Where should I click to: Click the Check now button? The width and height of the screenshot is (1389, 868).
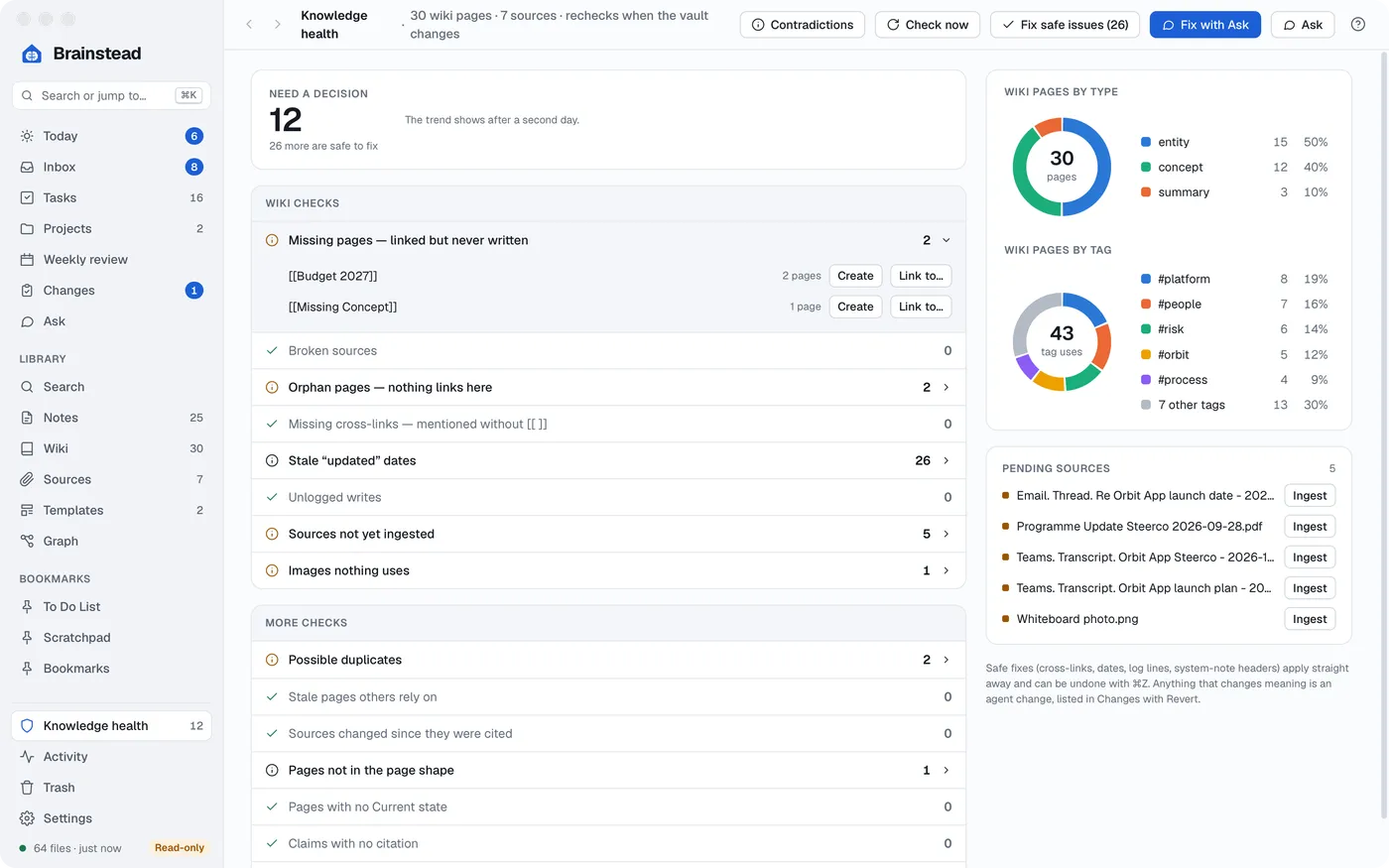pyautogui.click(x=928, y=25)
